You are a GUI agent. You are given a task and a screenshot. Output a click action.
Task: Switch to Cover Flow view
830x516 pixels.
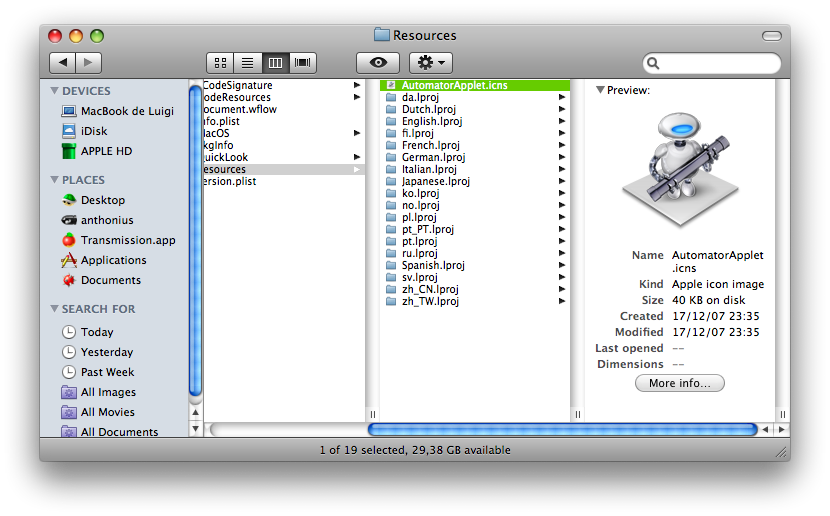coord(303,63)
